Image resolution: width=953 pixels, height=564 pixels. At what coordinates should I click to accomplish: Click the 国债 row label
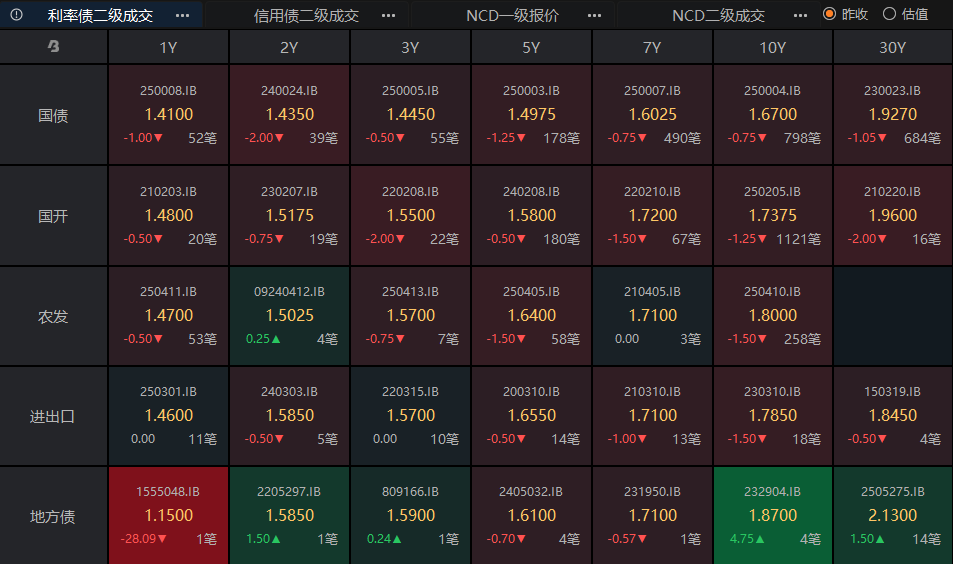[x=53, y=115]
